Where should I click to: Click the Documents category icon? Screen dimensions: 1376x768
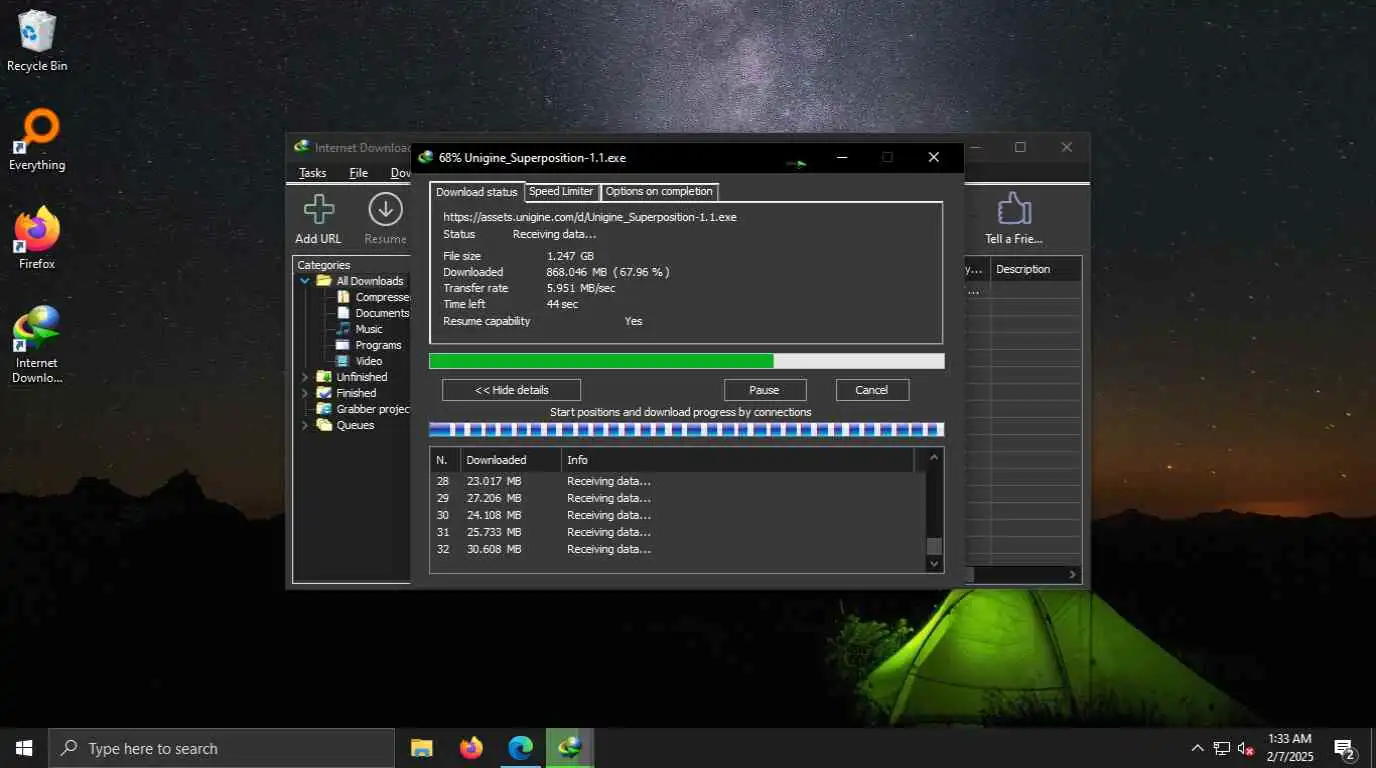click(x=343, y=313)
